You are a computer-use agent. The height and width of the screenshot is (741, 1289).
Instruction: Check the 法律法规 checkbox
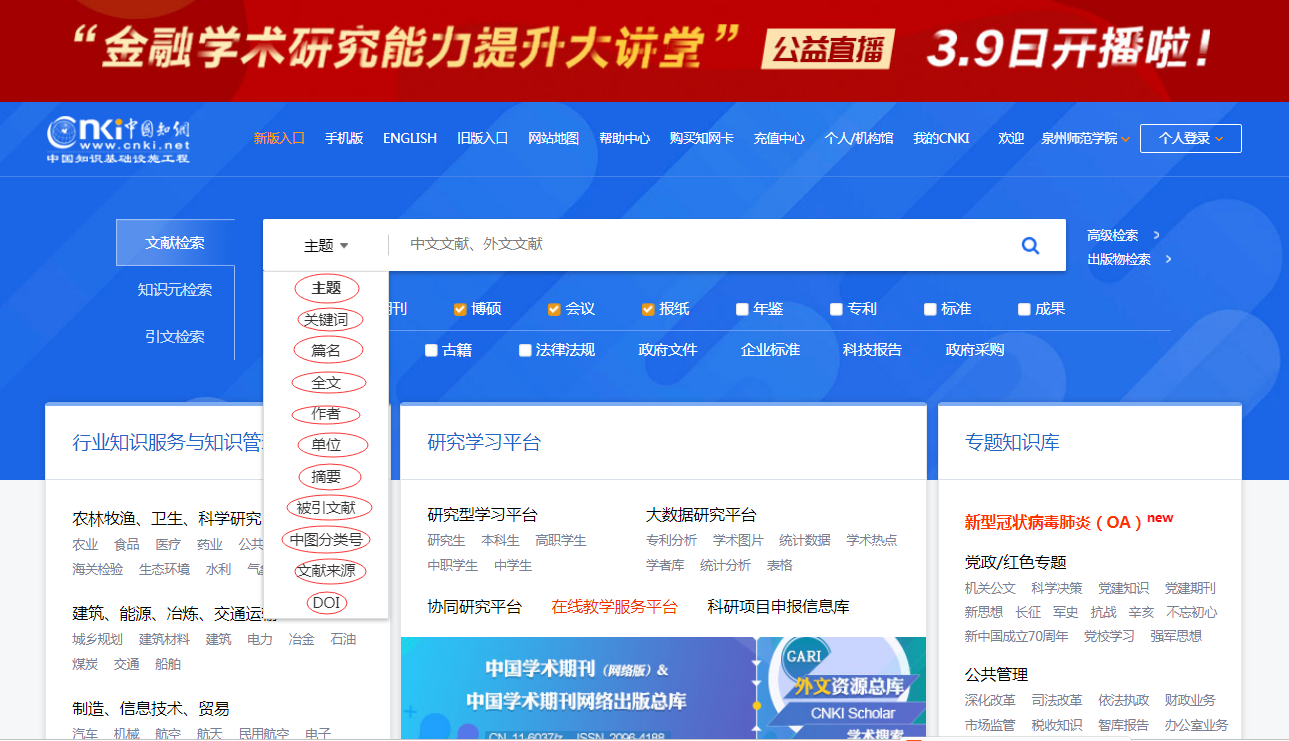pyautogui.click(x=525, y=350)
